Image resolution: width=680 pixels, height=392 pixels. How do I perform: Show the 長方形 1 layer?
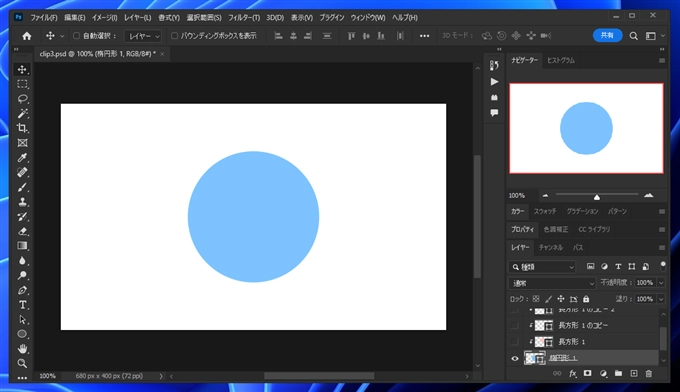coord(515,342)
